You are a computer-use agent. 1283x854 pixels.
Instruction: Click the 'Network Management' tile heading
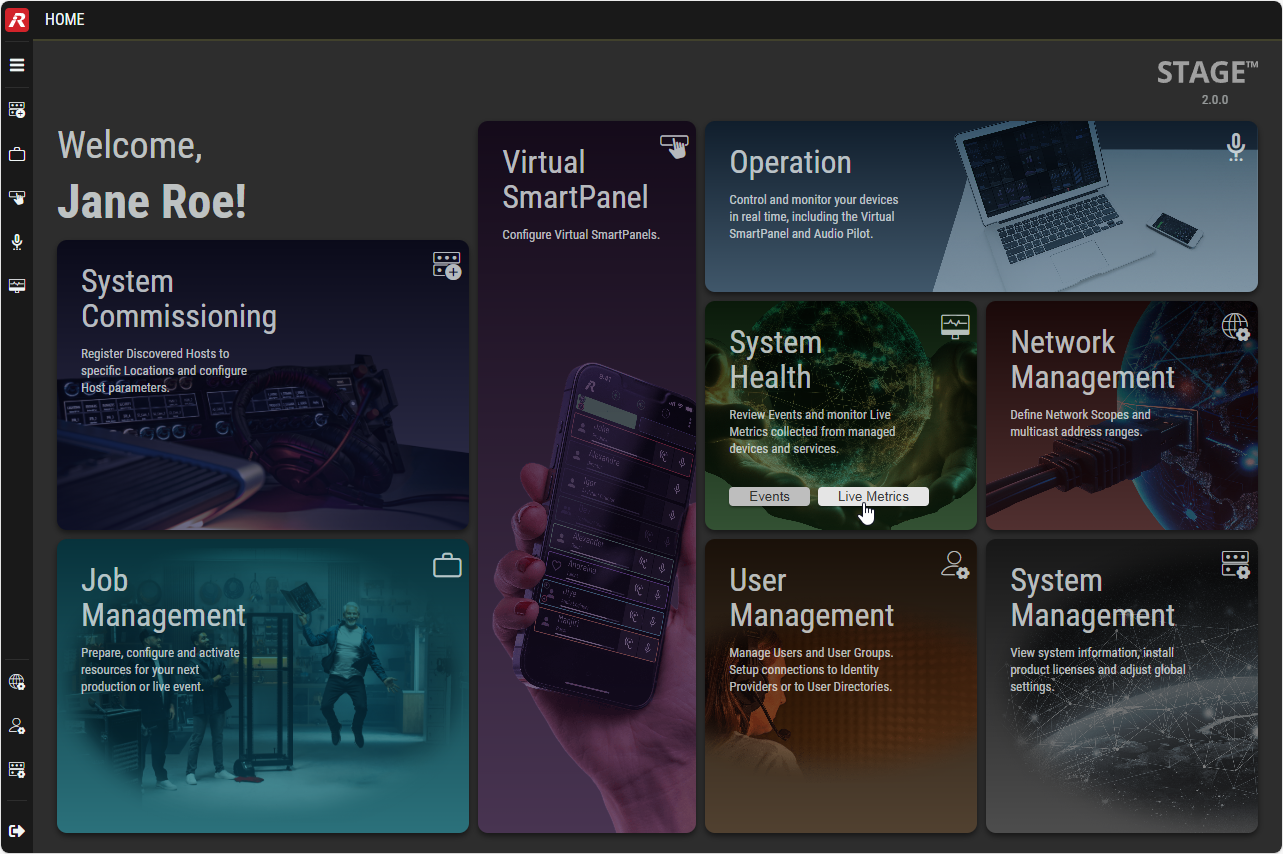click(1093, 359)
